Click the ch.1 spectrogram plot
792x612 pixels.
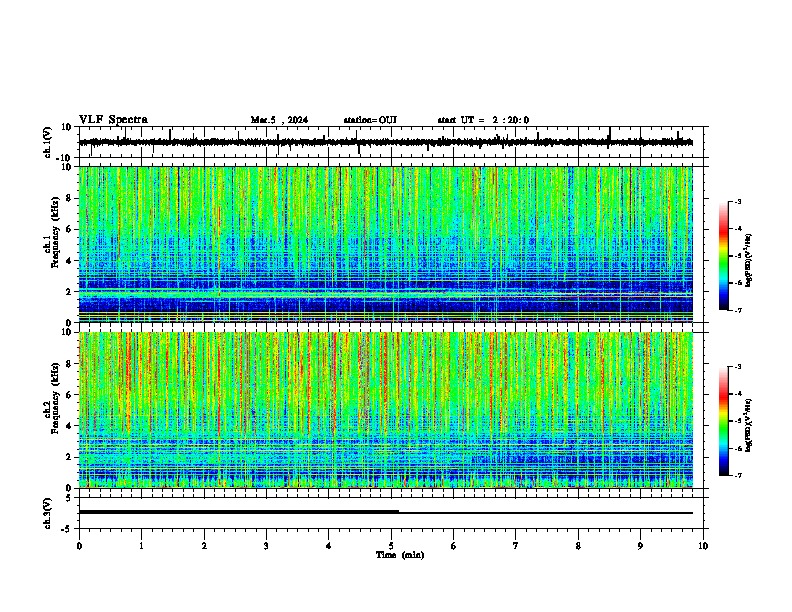tap(386, 244)
